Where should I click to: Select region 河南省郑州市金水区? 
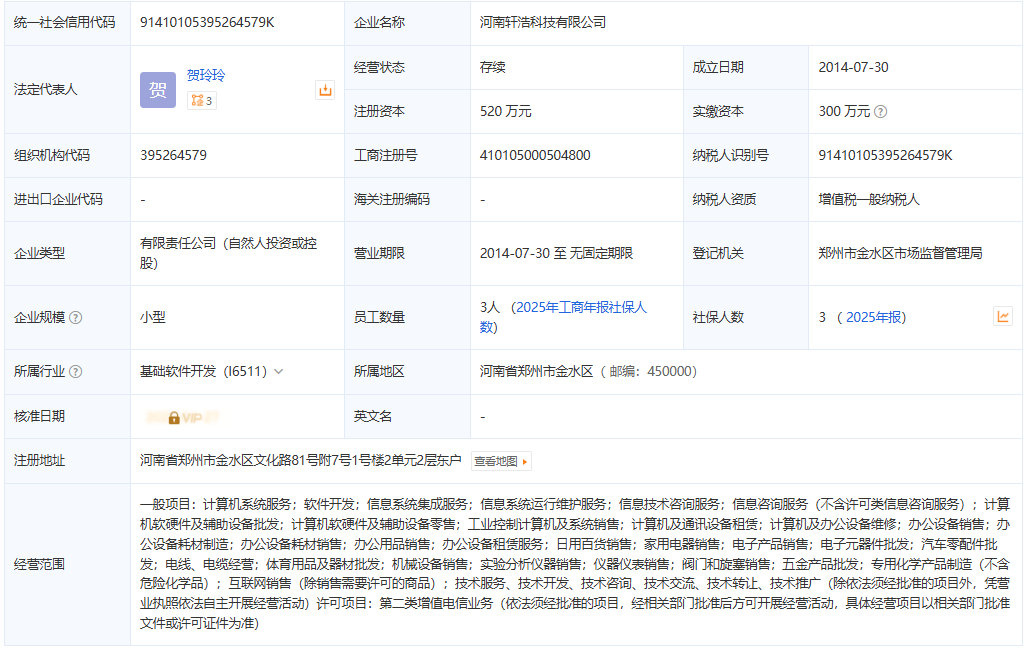537,372
